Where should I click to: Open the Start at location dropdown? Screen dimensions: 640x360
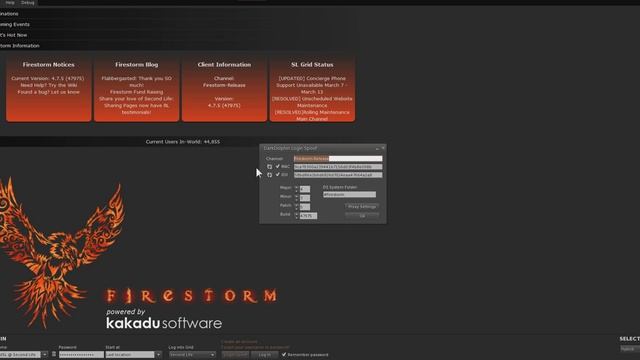pos(159,355)
